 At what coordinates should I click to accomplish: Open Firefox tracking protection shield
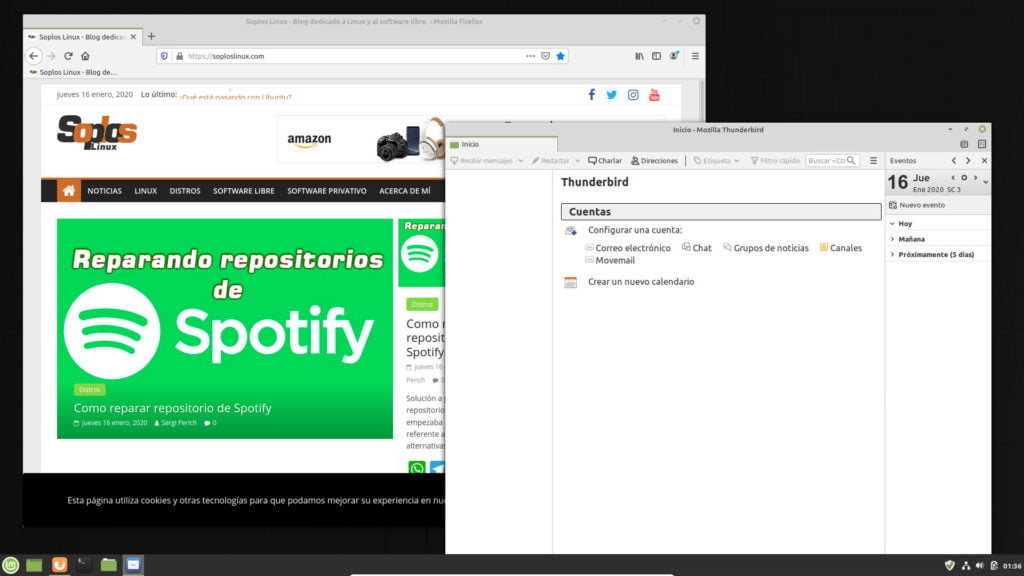click(x=165, y=56)
